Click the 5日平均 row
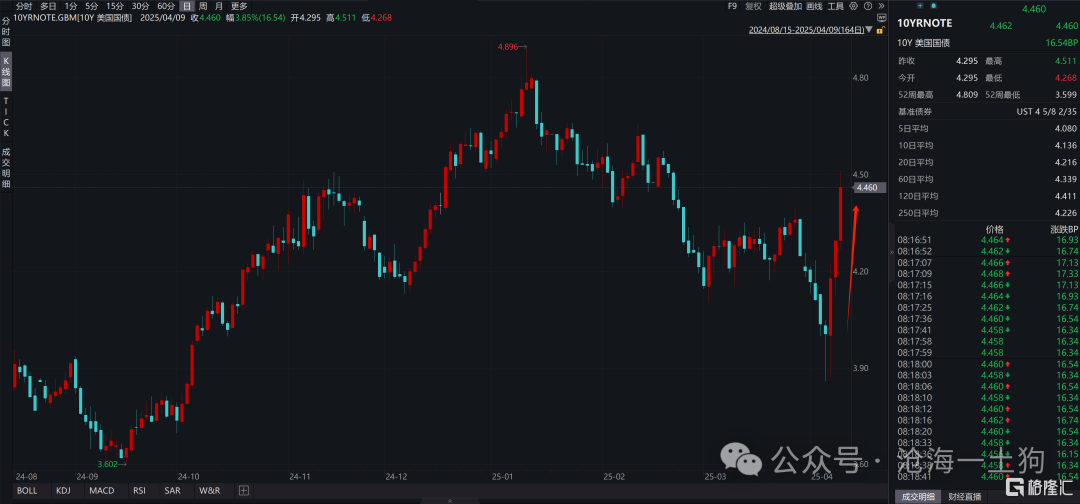Image resolution: width=1080 pixels, height=504 pixels. [x=986, y=128]
